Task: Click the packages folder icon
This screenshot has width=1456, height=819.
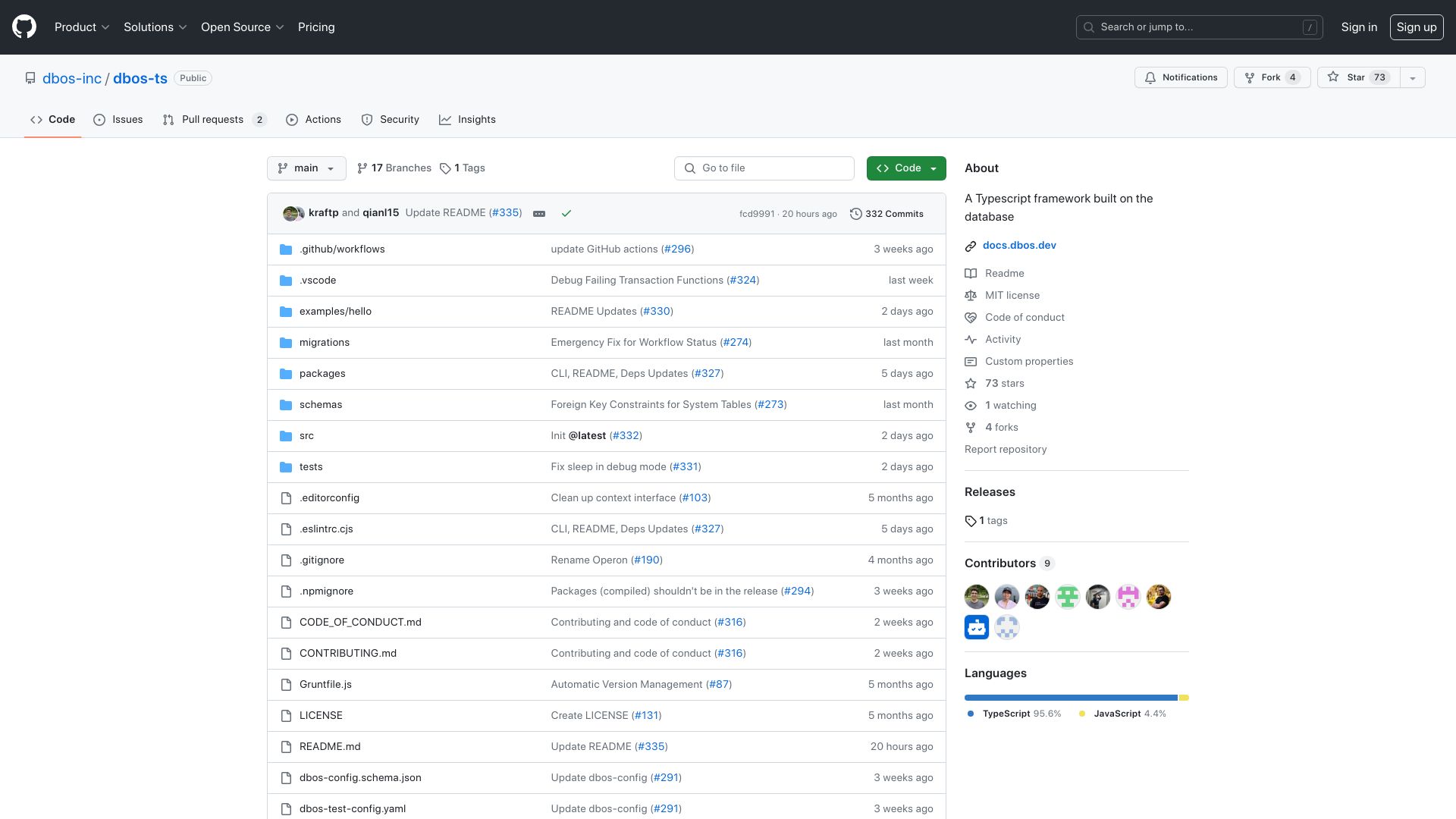Action: [286, 374]
